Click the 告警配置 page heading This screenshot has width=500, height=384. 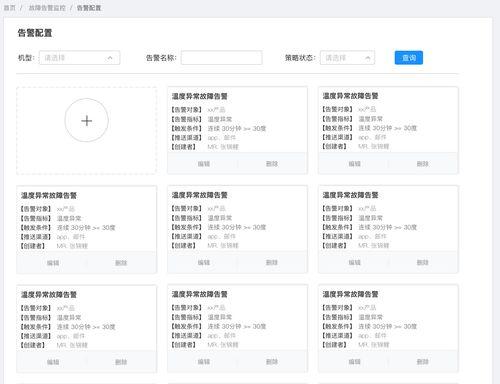click(35, 33)
